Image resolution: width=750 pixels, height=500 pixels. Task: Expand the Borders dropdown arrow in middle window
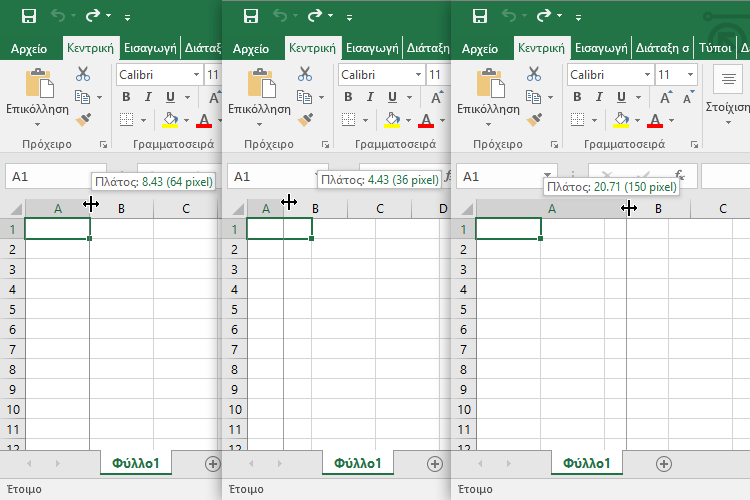[x=365, y=120]
